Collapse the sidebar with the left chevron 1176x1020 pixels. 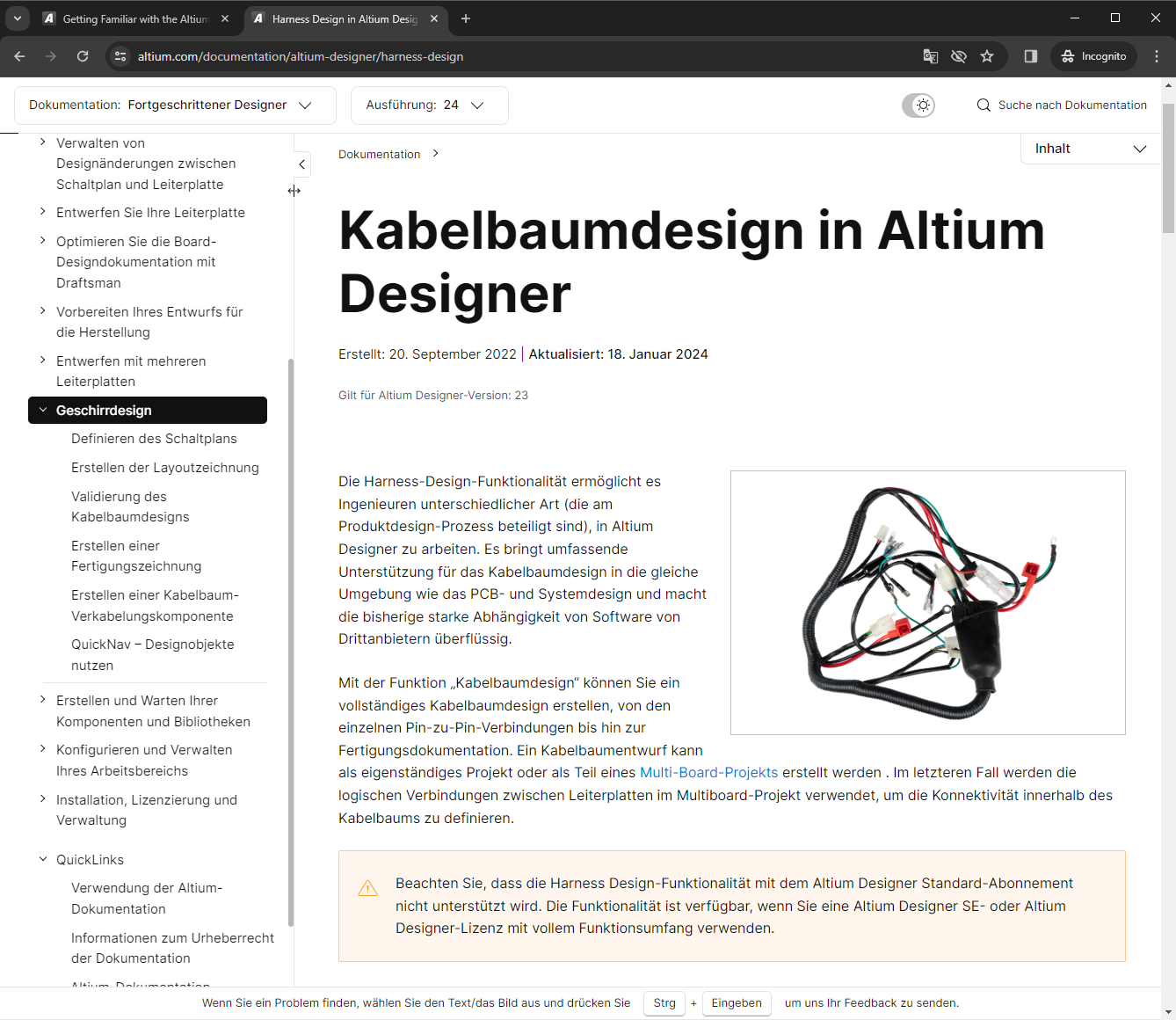(301, 164)
